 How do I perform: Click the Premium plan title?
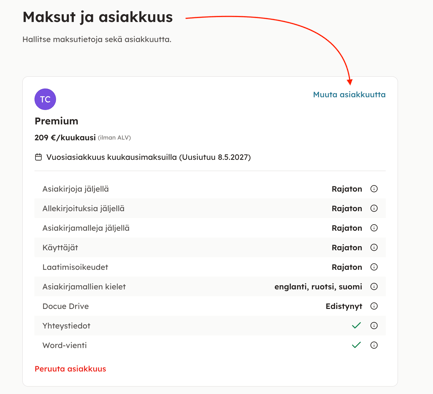pos(56,121)
